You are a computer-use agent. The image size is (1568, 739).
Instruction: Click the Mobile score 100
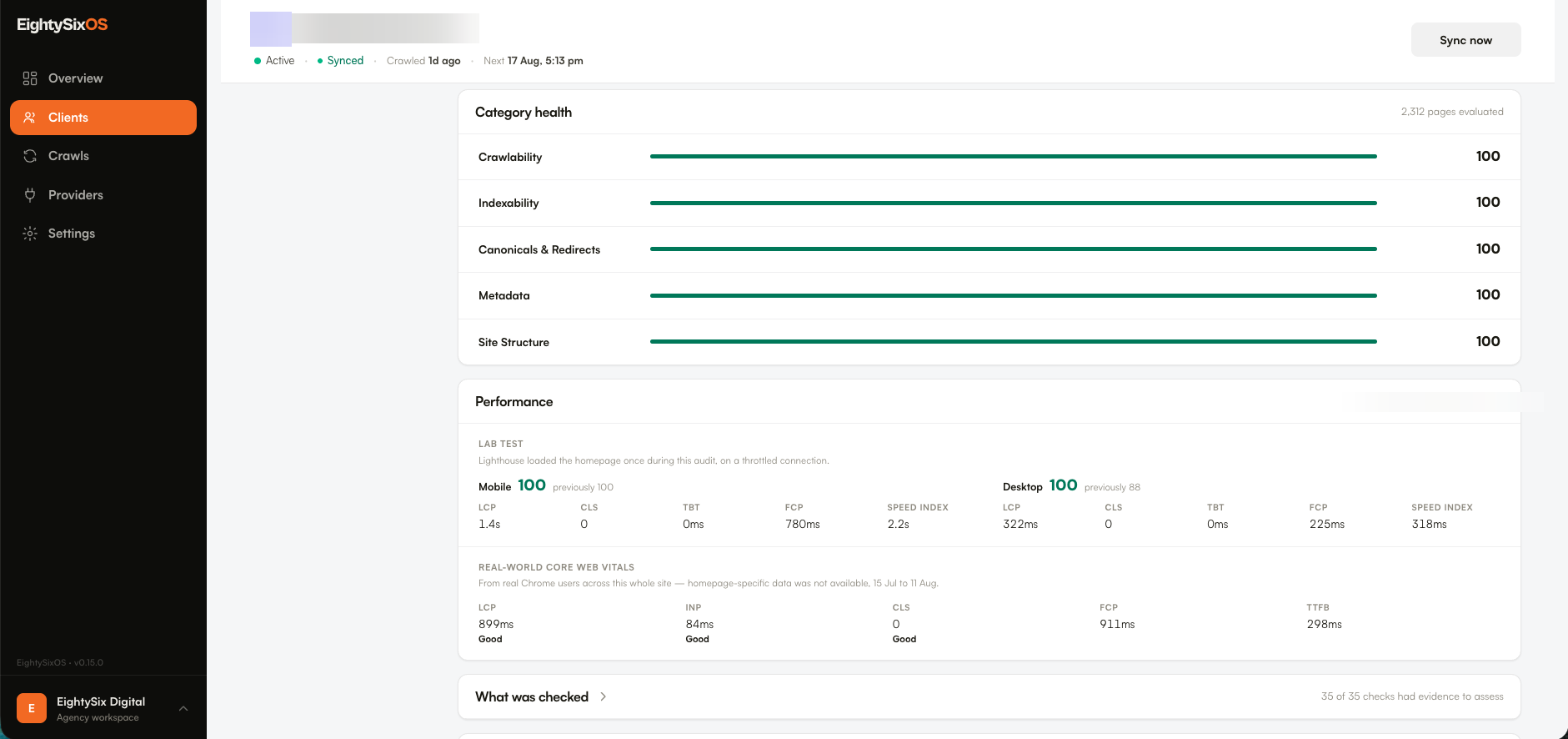532,485
